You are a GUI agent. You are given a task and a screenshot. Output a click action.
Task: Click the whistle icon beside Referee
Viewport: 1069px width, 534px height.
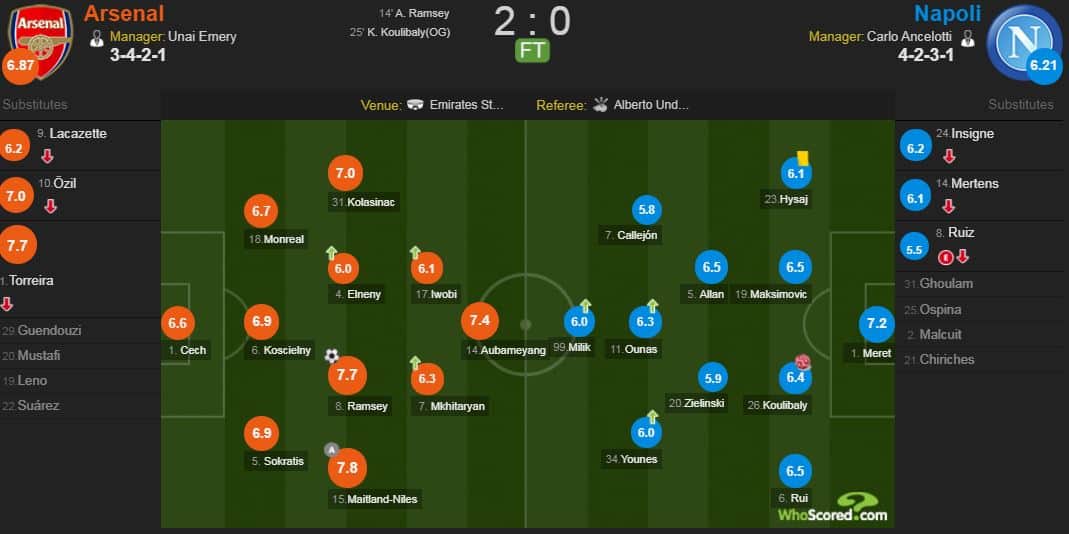tap(601, 104)
